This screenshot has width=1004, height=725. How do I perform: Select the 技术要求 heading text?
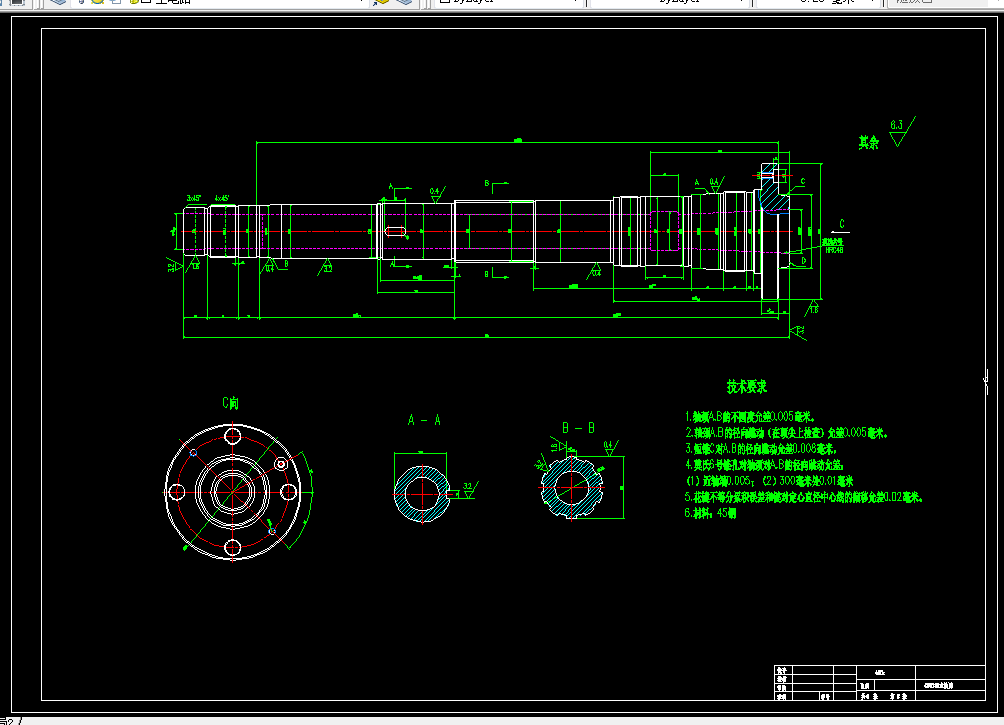tap(747, 387)
